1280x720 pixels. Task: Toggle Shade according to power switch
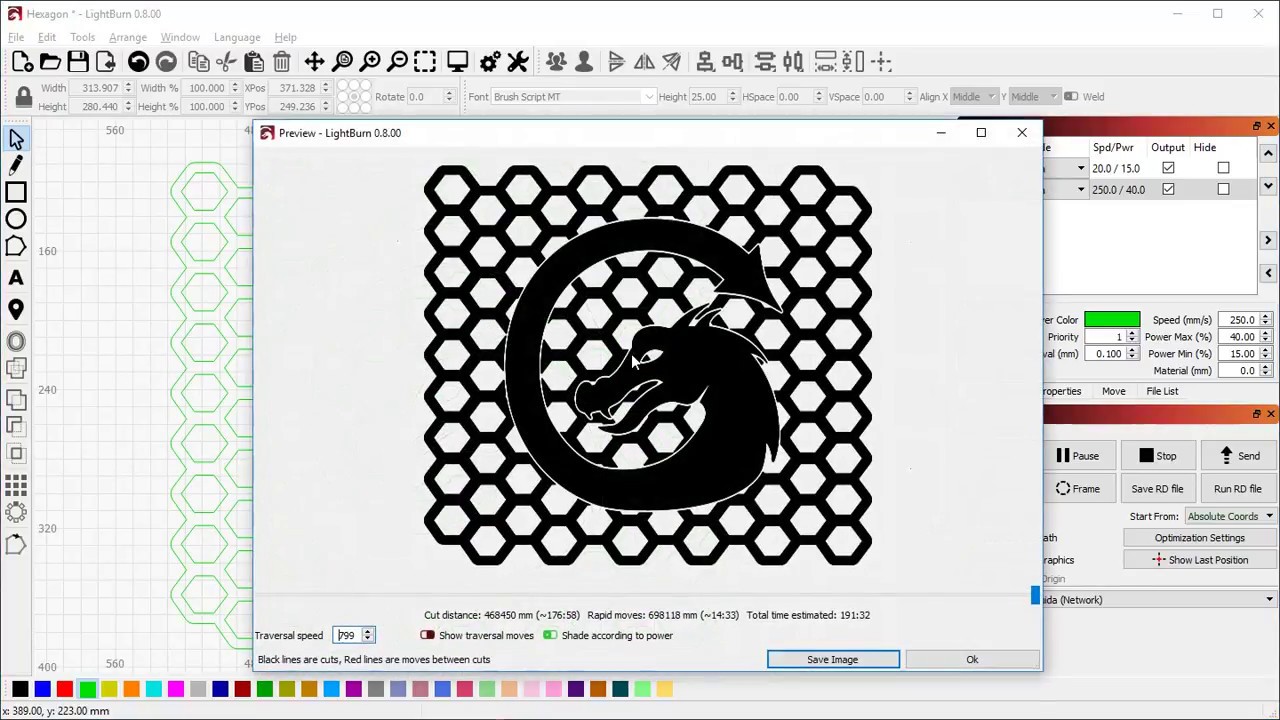click(550, 635)
